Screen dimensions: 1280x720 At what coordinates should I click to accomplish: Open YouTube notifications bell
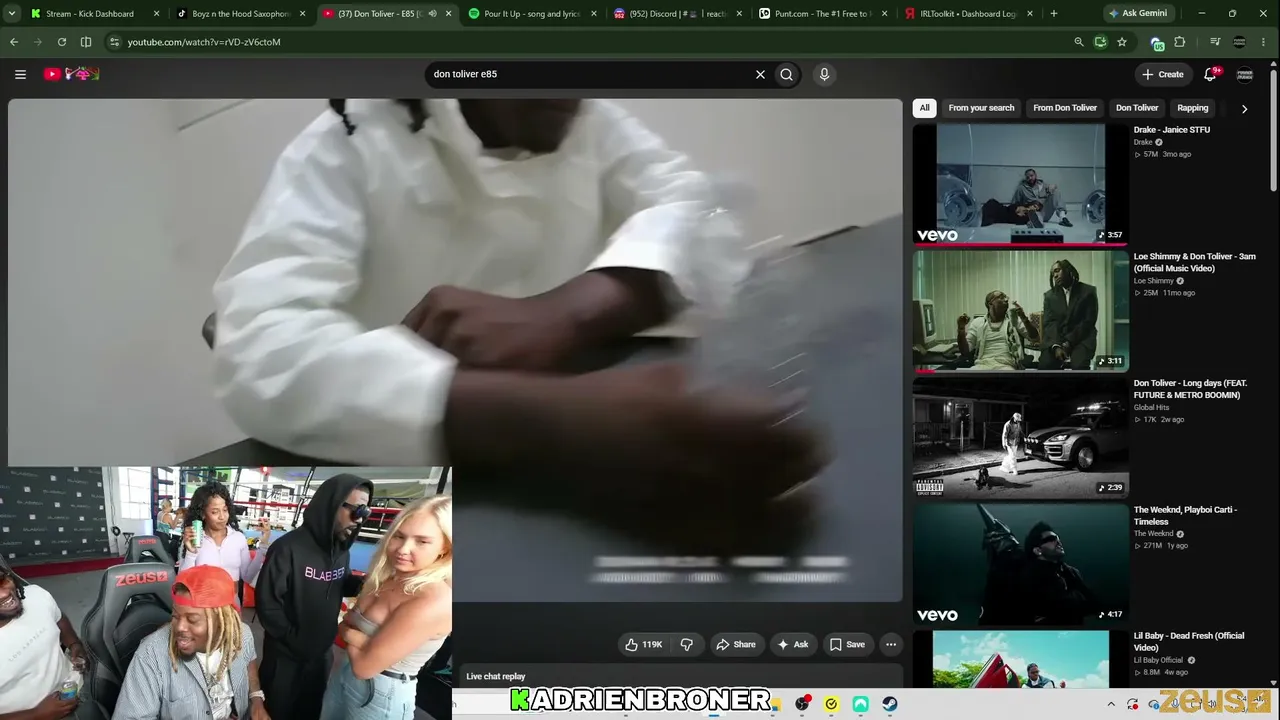[1210, 74]
